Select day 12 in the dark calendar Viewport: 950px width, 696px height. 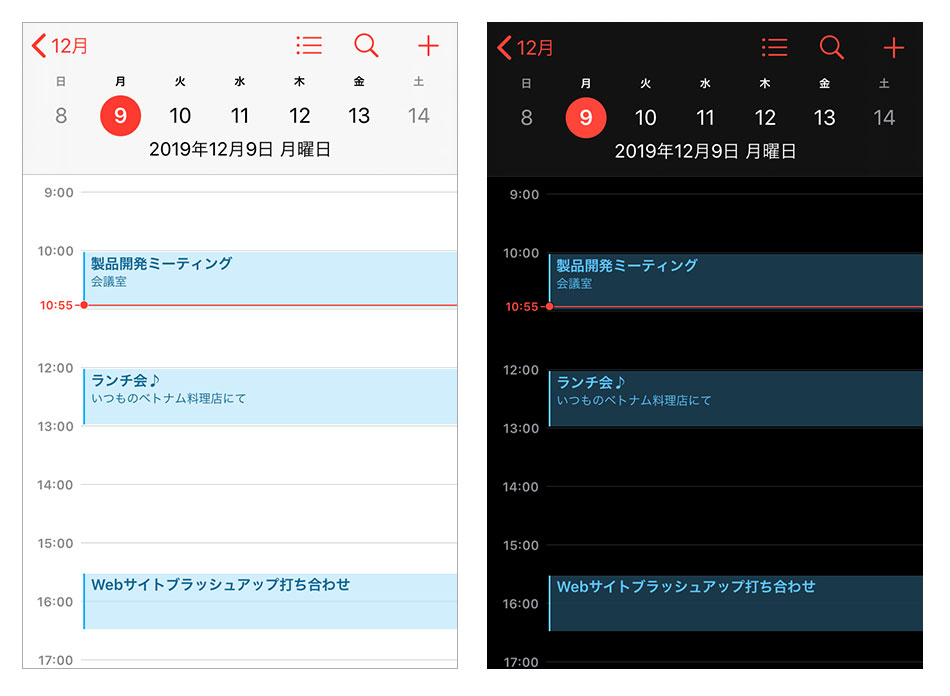[765, 118]
